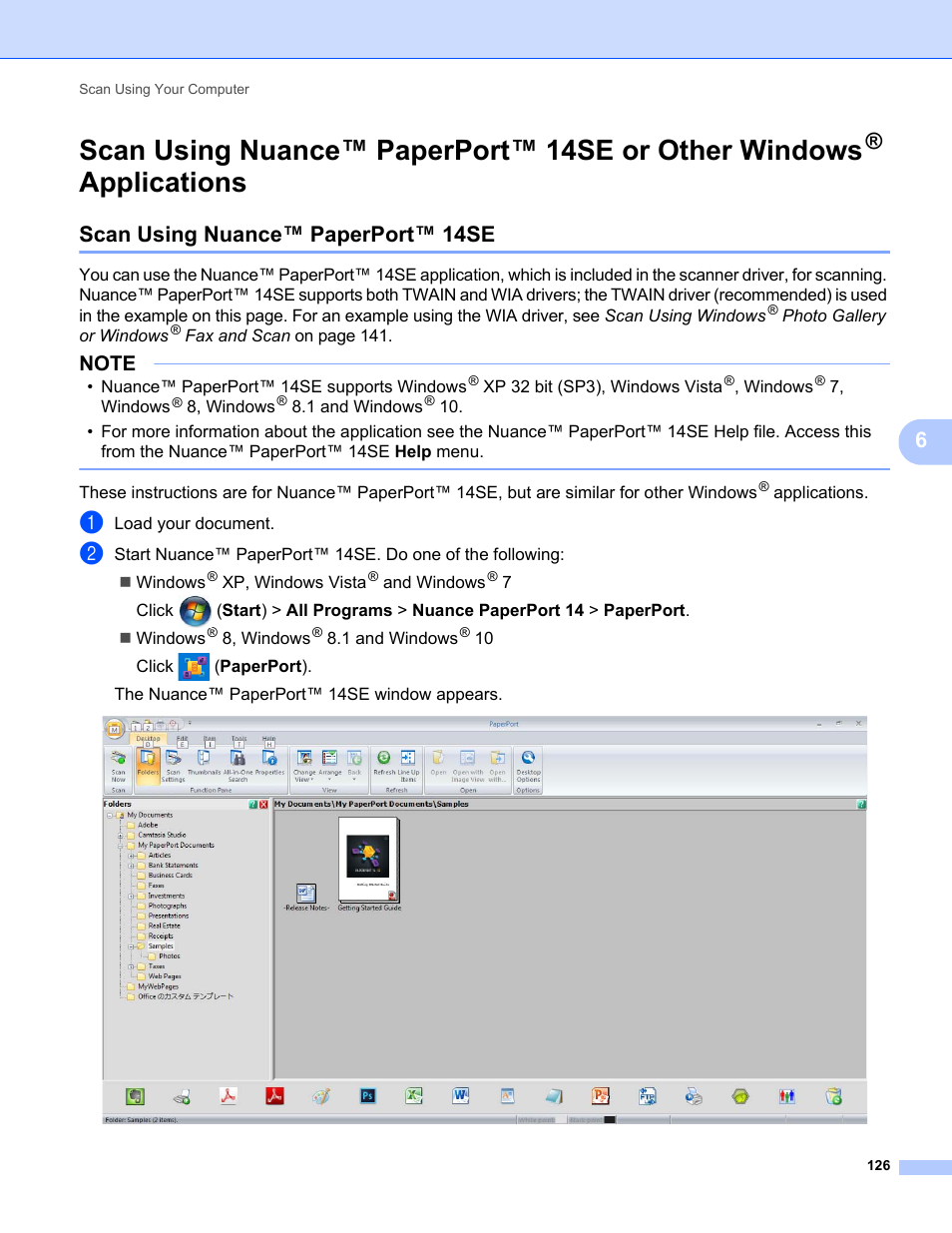Select the Presentations folder
The width and height of the screenshot is (952, 1233).
tap(169, 917)
